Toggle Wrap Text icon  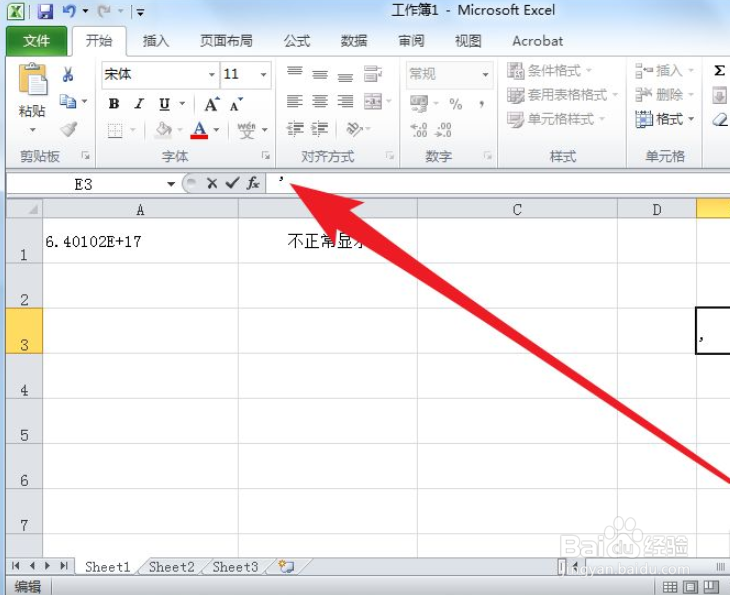coord(373,74)
